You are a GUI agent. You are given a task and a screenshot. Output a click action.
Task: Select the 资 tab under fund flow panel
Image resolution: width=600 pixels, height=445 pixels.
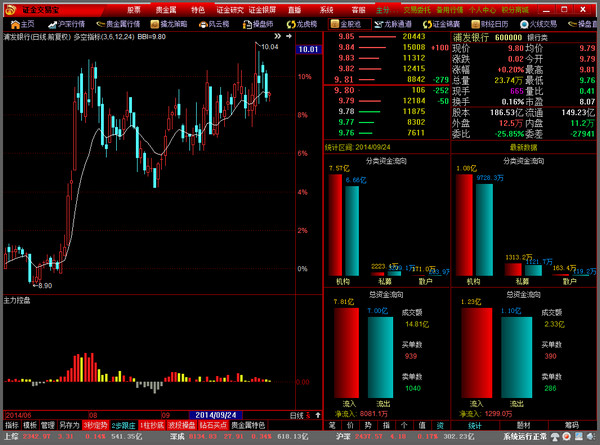click(440, 425)
